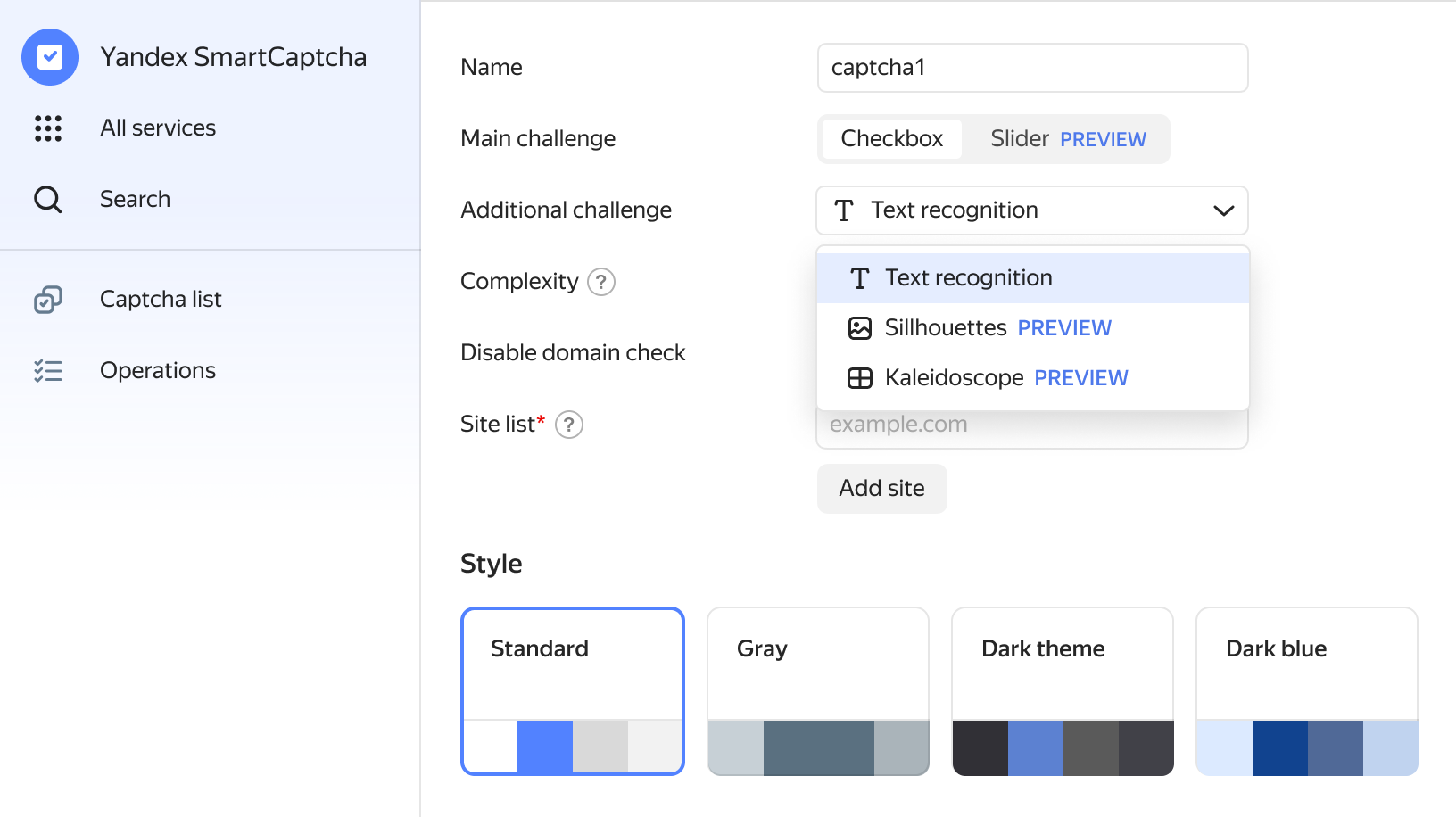Open All services in sidebar

(158, 128)
